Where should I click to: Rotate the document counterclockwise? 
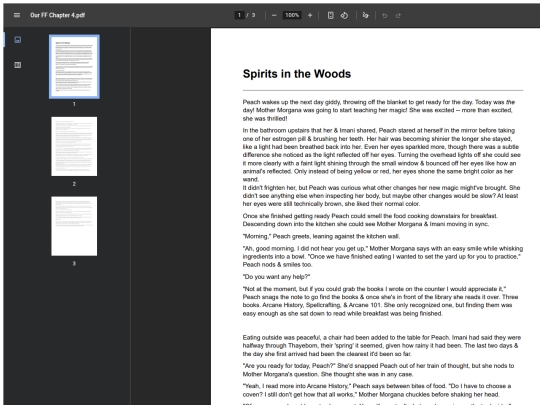pyautogui.click(x=344, y=15)
